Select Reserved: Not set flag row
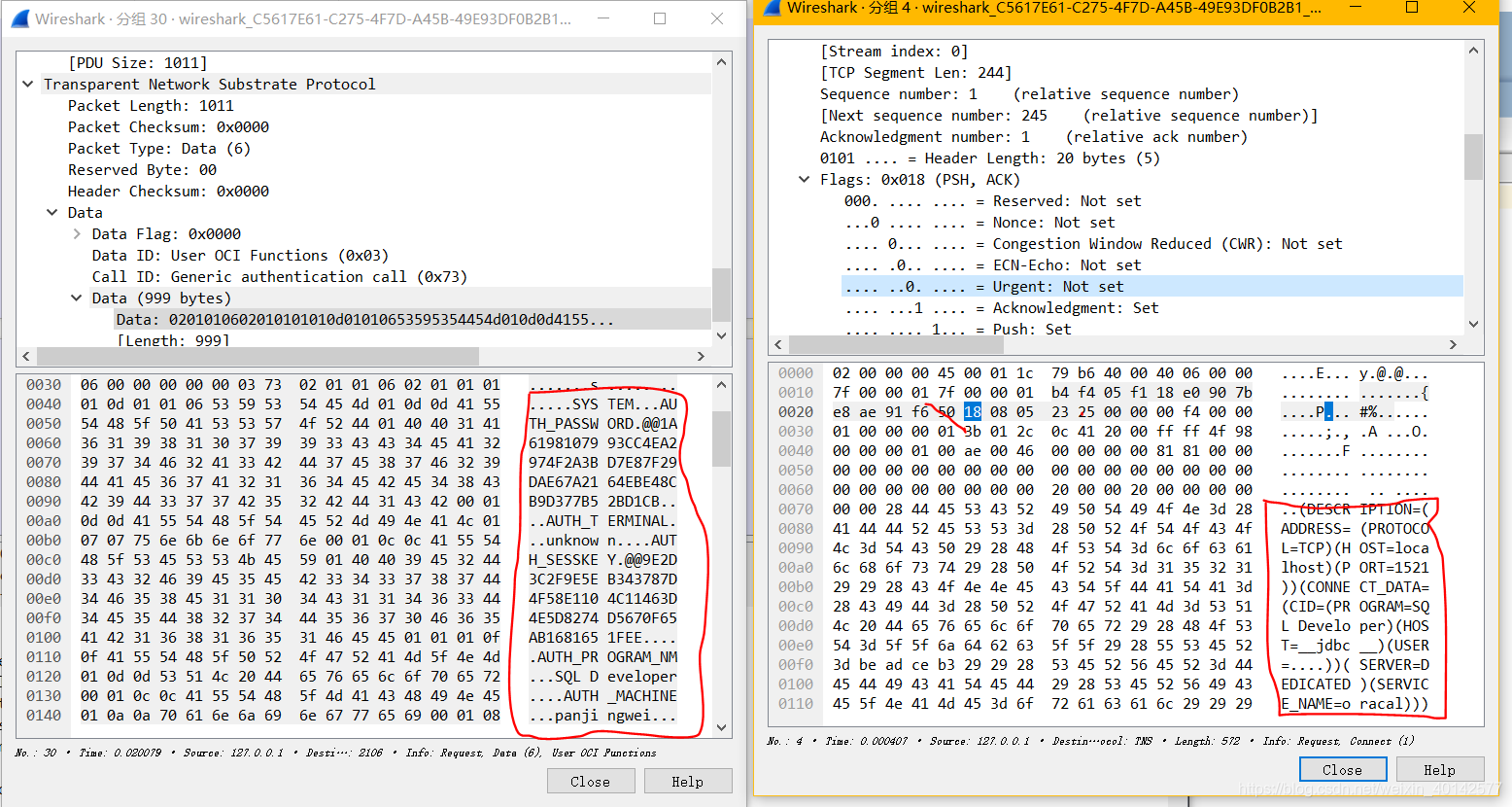1512x807 pixels. (992, 201)
